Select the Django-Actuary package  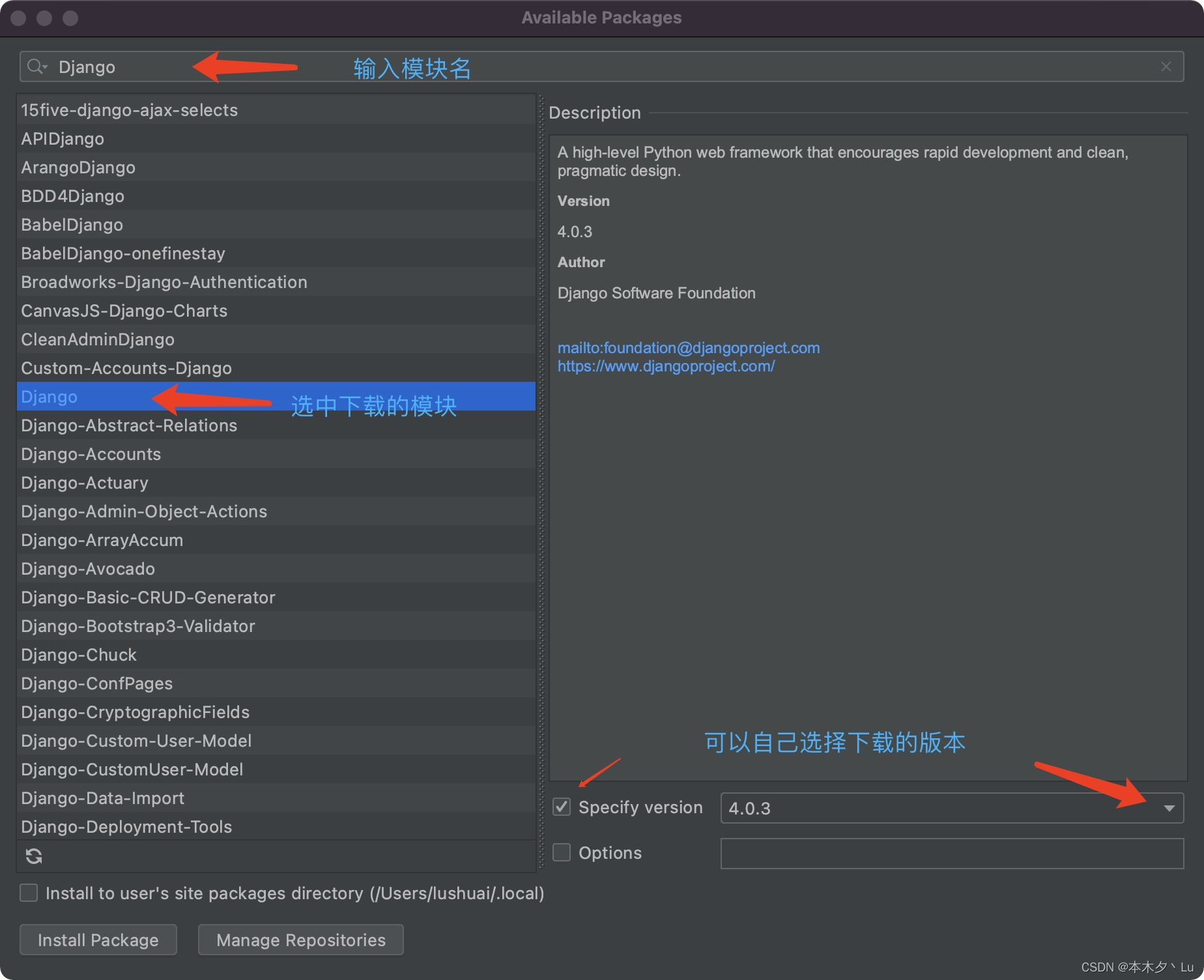click(x=276, y=483)
